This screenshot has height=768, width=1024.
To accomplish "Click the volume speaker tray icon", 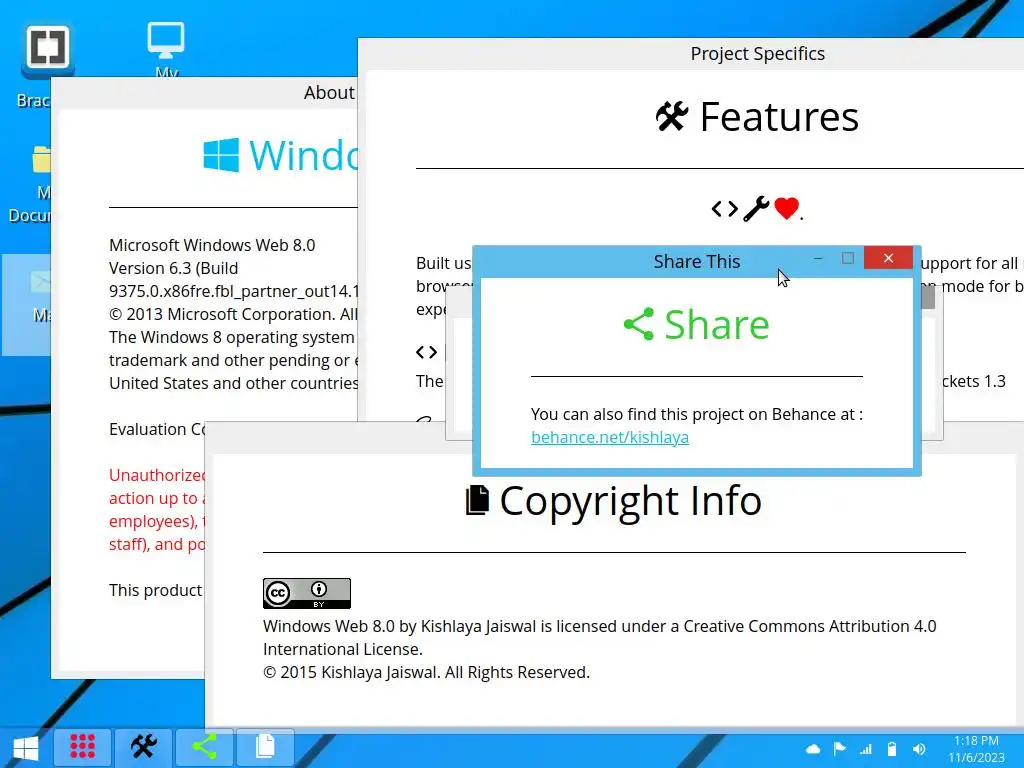I will pyautogui.click(x=919, y=749).
